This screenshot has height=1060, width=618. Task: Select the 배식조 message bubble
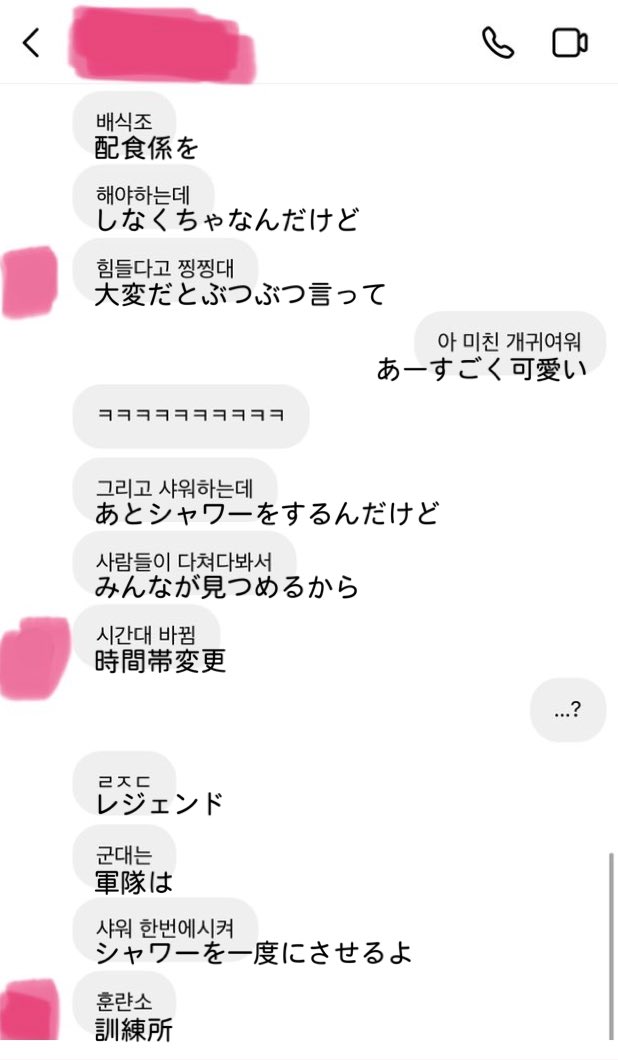pyautogui.click(x=124, y=123)
